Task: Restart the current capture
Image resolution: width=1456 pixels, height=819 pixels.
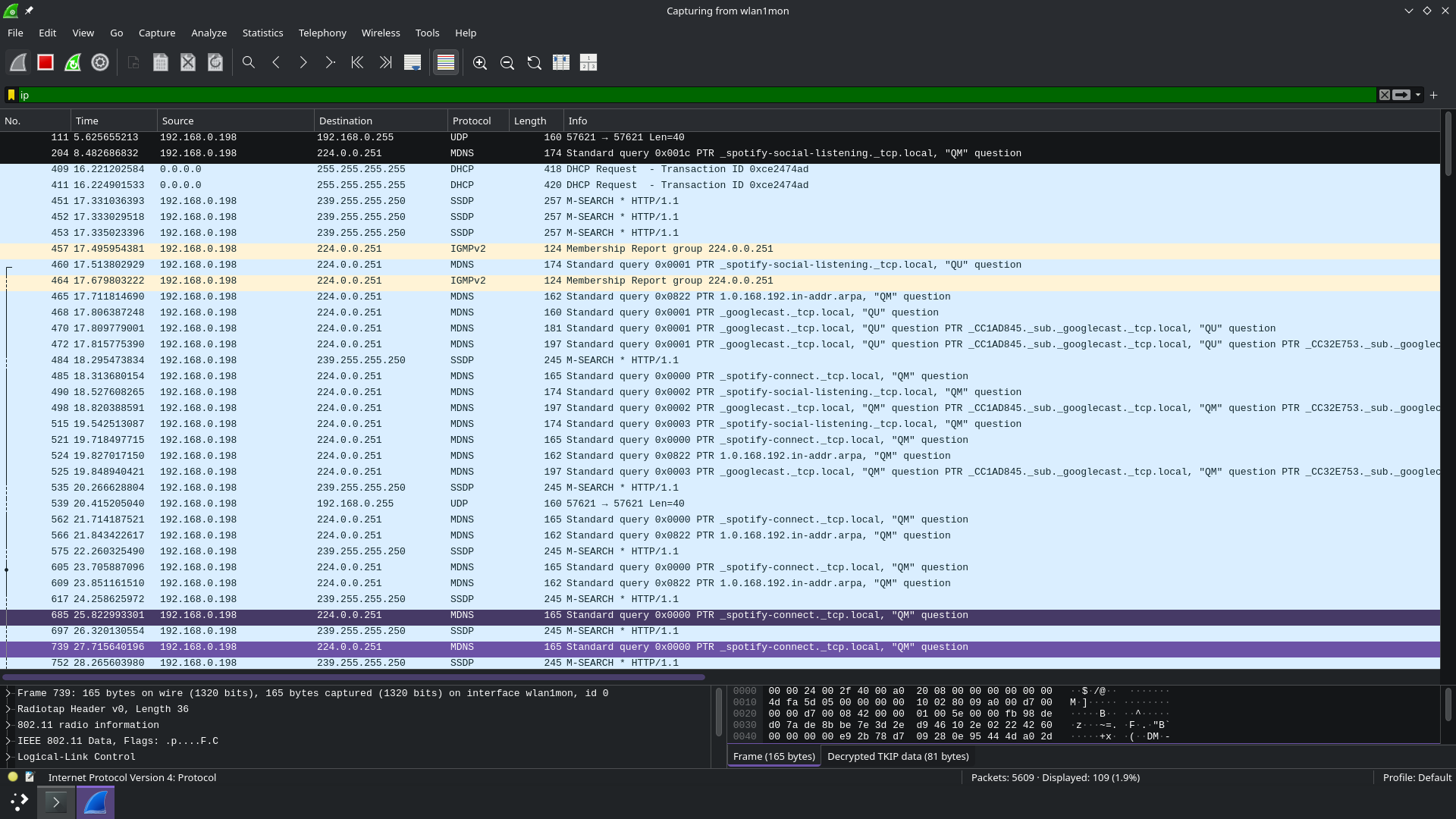Action: 73,63
